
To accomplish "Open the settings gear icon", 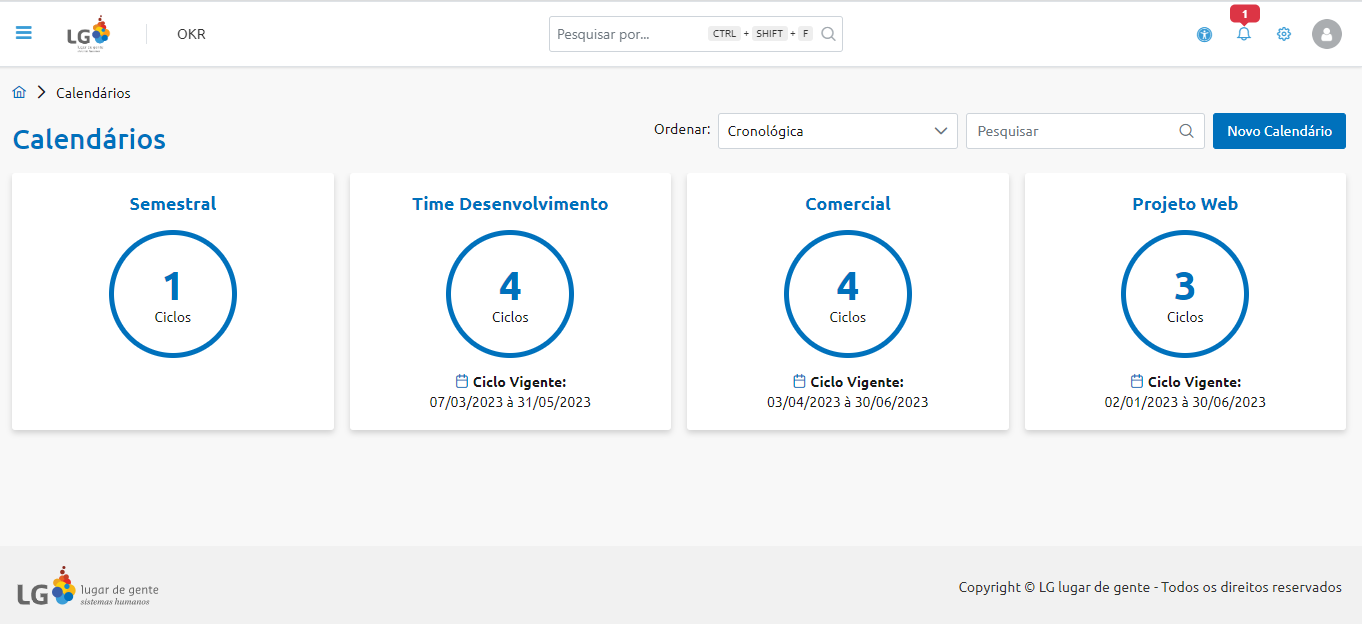I will (x=1284, y=34).
